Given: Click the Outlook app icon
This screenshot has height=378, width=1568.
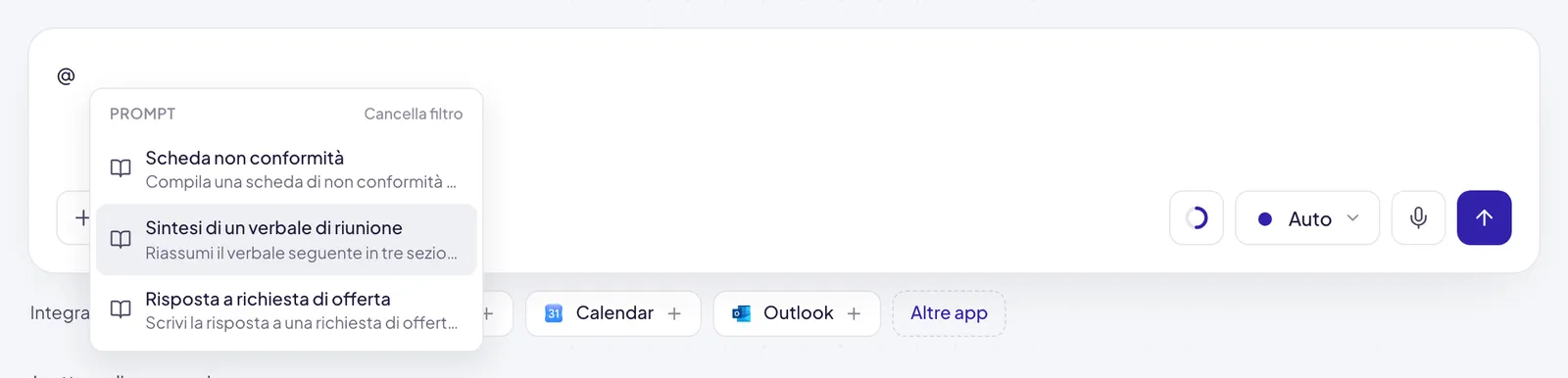Looking at the screenshot, I should pyautogui.click(x=741, y=313).
